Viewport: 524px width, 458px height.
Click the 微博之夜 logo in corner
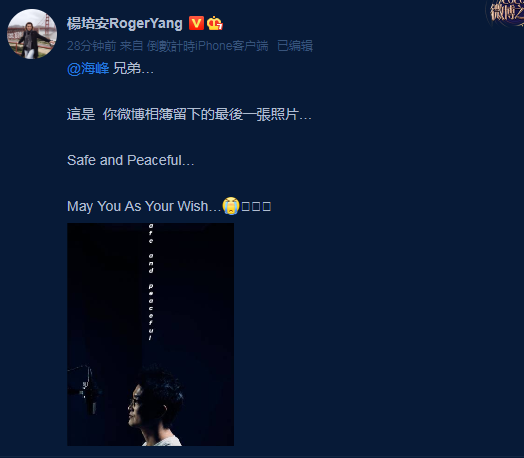[506, 12]
